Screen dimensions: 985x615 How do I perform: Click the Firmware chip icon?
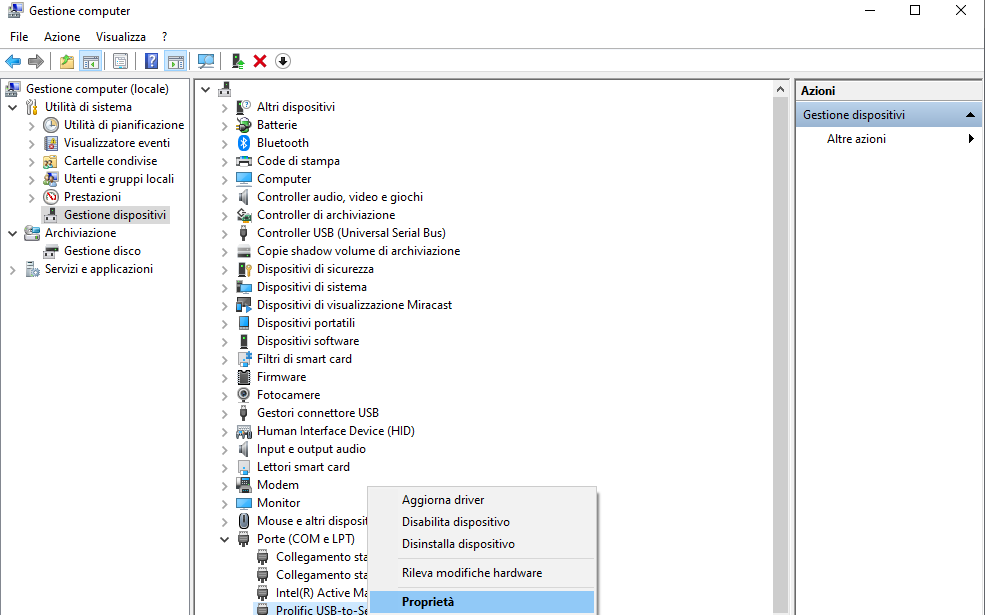tap(244, 377)
